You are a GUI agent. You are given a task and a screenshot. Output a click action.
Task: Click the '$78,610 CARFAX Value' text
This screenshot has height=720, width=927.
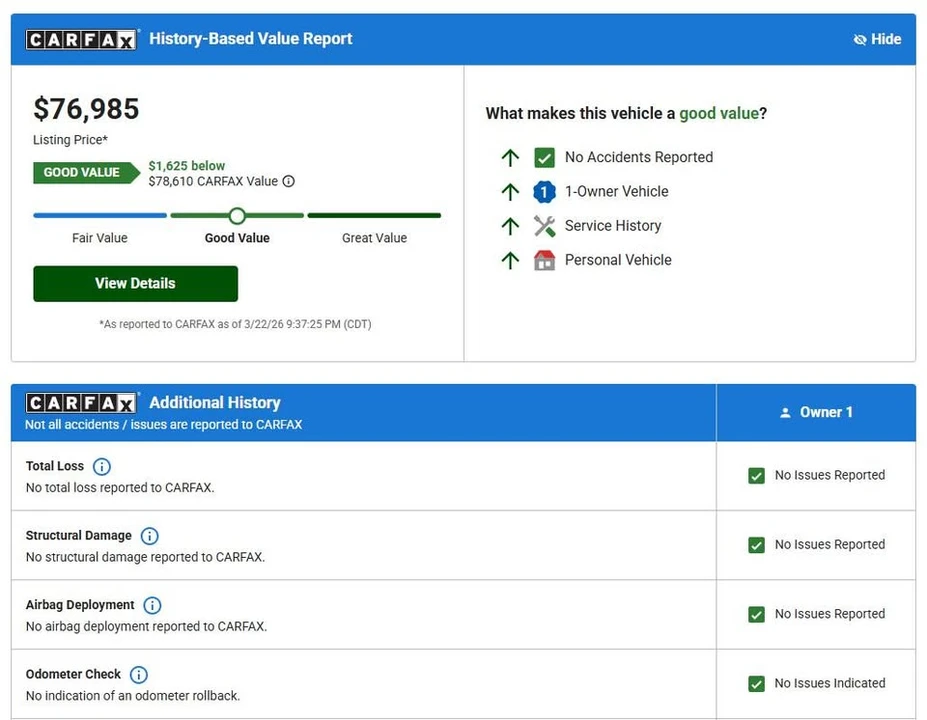click(213, 181)
